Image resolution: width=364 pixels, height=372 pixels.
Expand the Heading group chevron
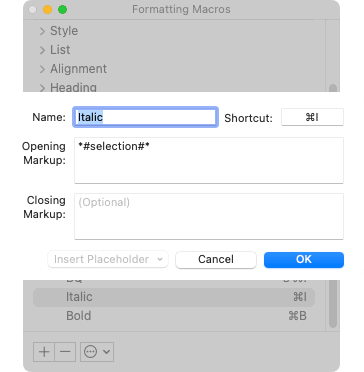[42, 88]
